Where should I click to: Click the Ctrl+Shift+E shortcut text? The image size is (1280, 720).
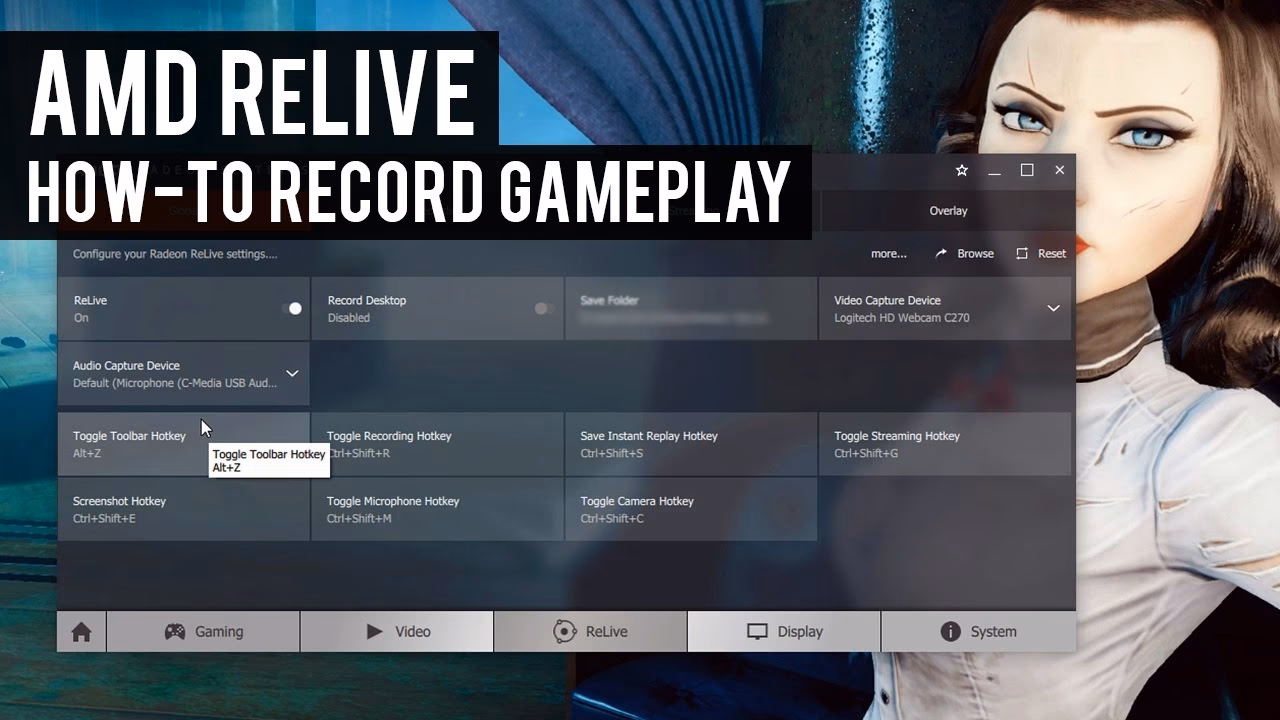click(x=104, y=518)
